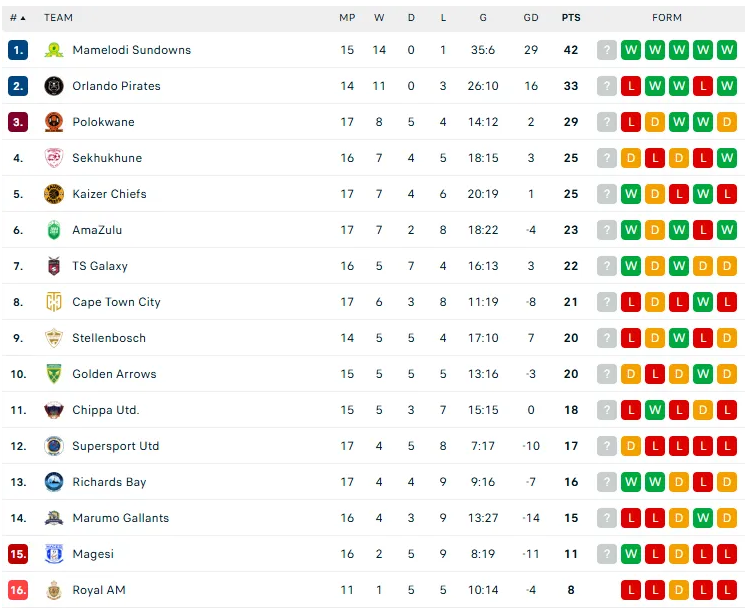Click the Golden Arrows team crest
The image size is (748, 608).
click(x=54, y=374)
